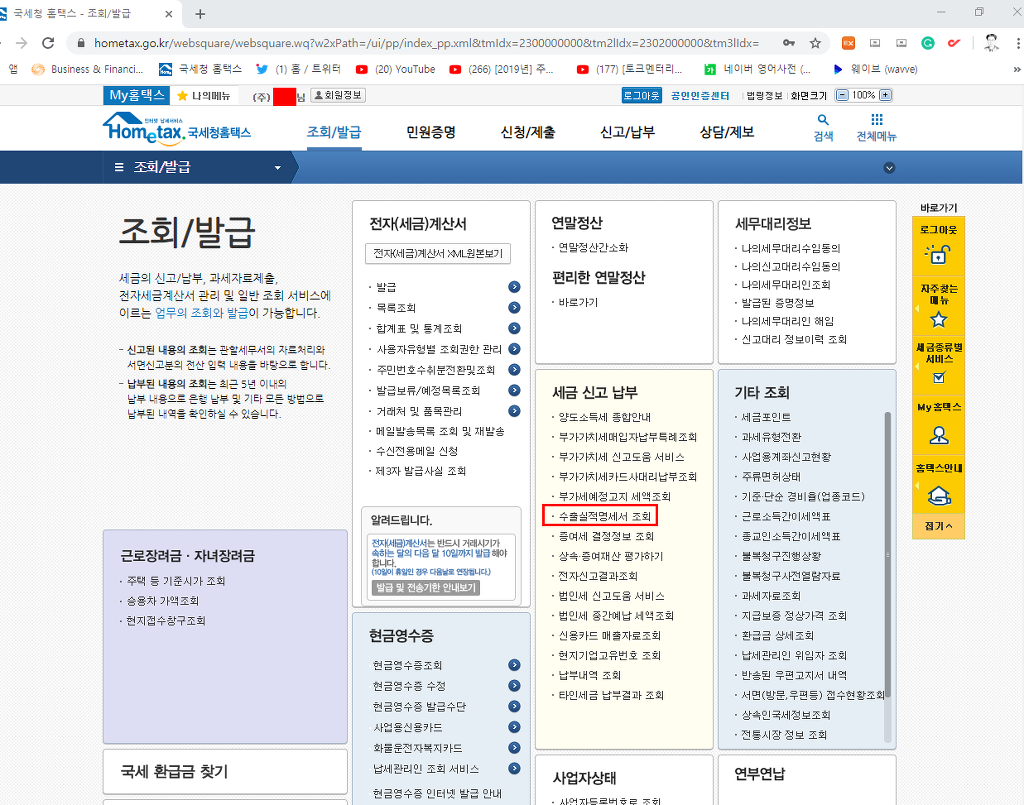Click the 로그아웃 padlock shortcut in sidebar

point(938,254)
